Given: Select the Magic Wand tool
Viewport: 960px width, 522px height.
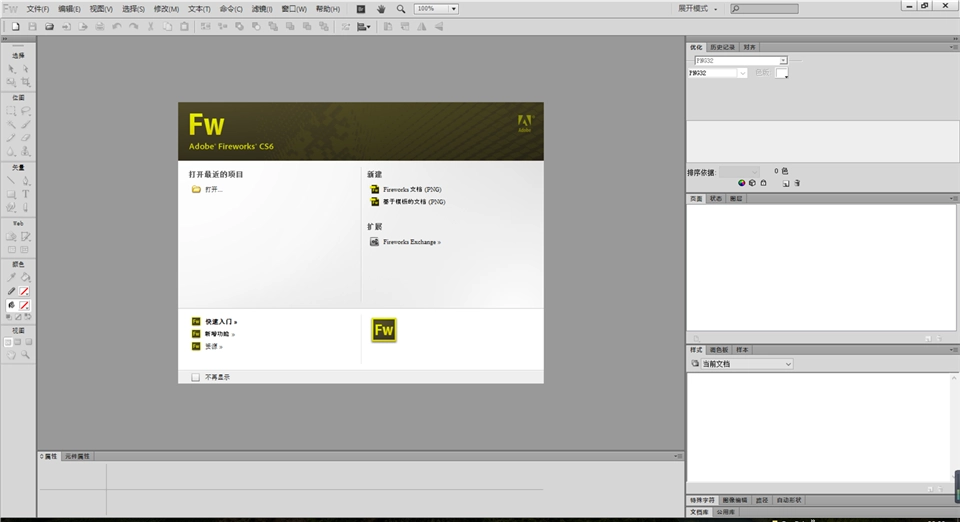Looking at the screenshot, I should [x=12, y=125].
